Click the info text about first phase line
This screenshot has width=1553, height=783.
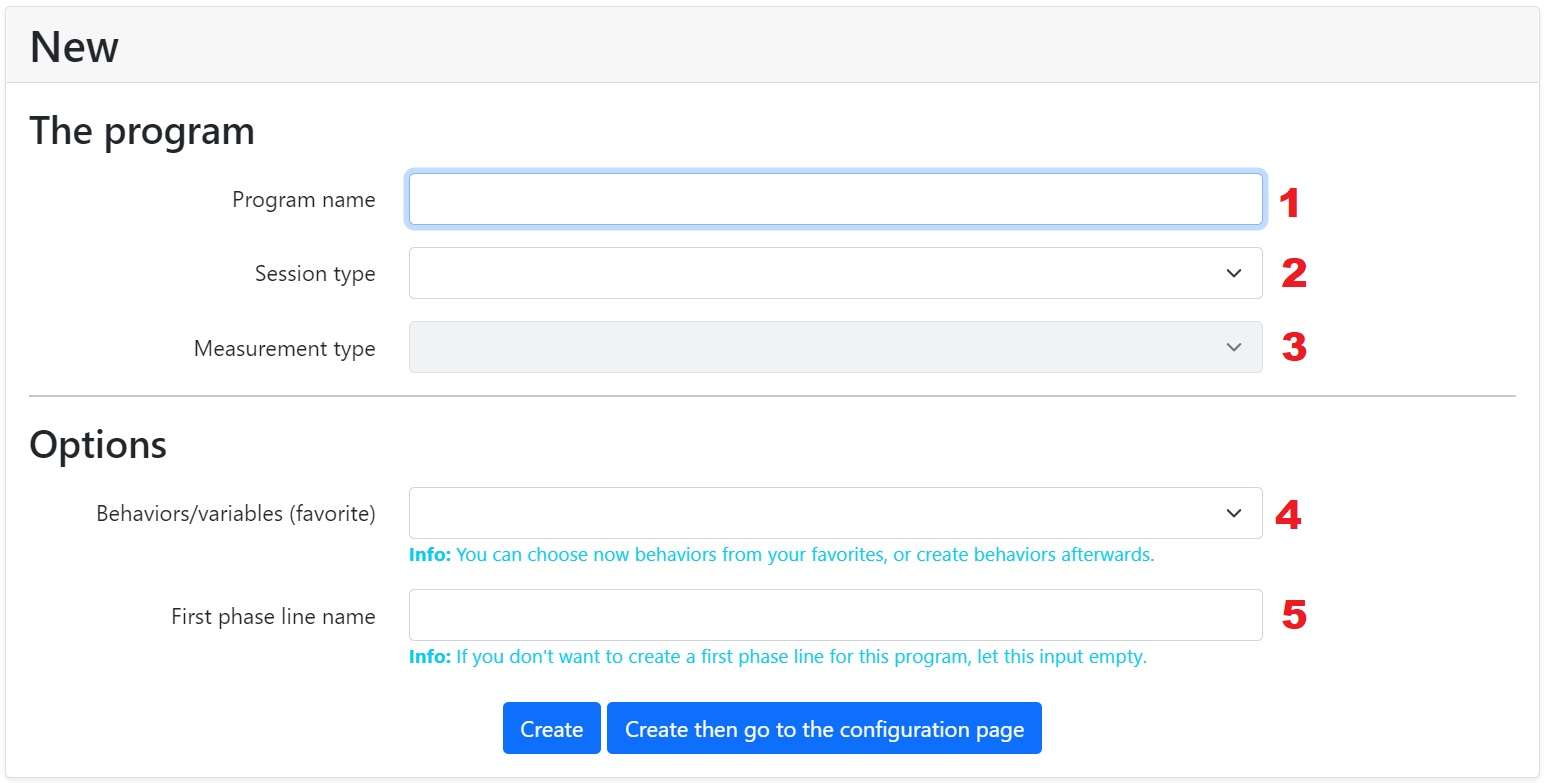[777, 657]
